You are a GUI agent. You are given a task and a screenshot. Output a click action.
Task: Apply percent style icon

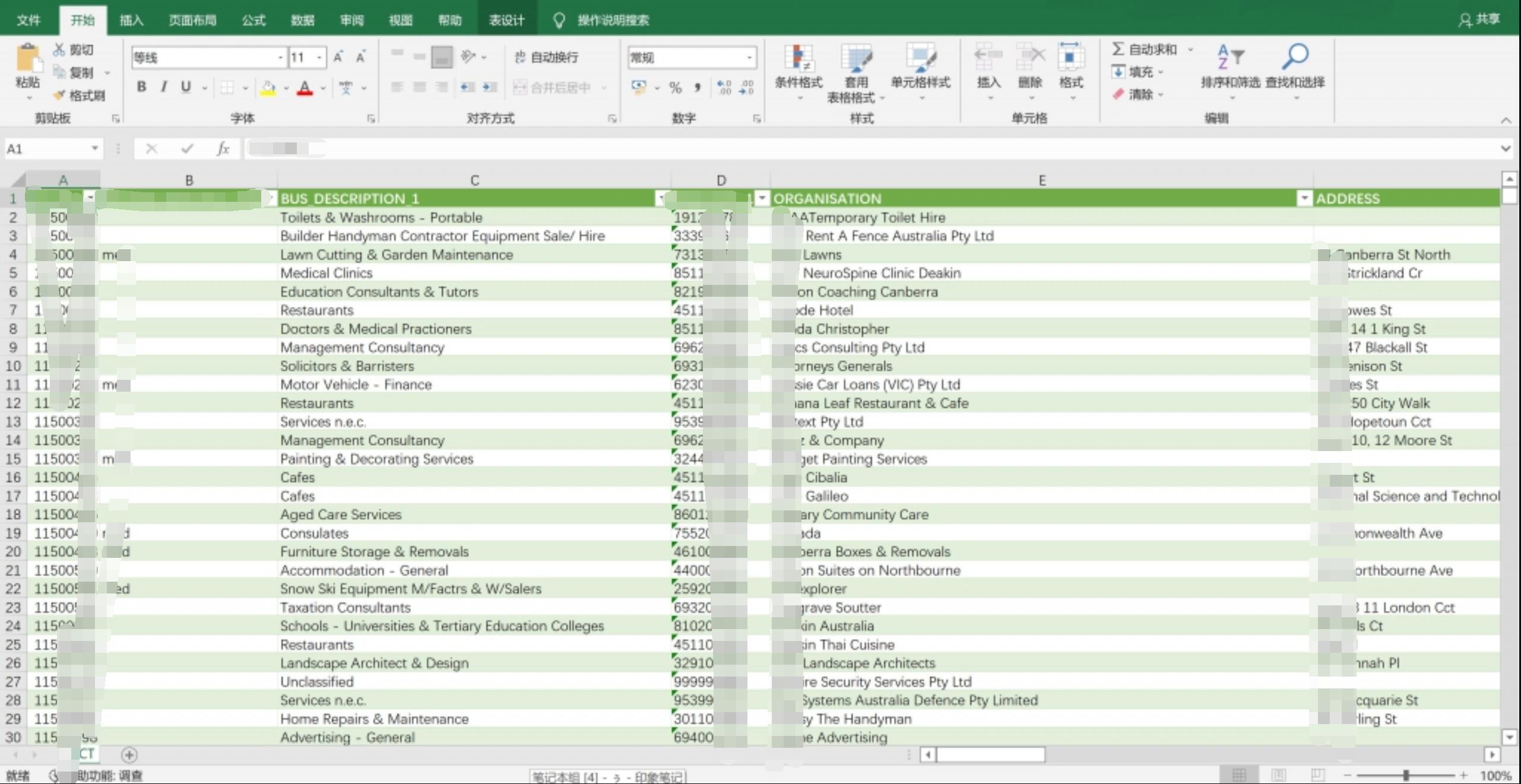[x=676, y=88]
